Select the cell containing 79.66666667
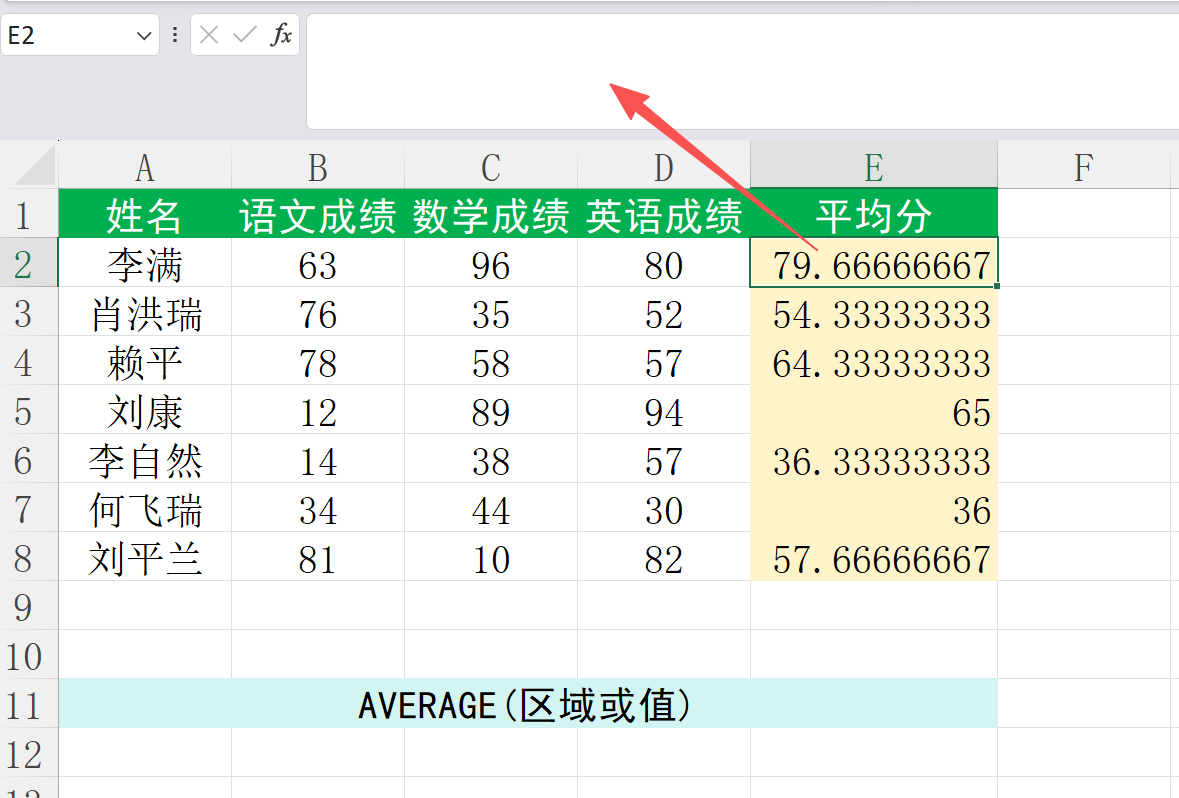This screenshot has height=798, width=1179. pos(873,265)
